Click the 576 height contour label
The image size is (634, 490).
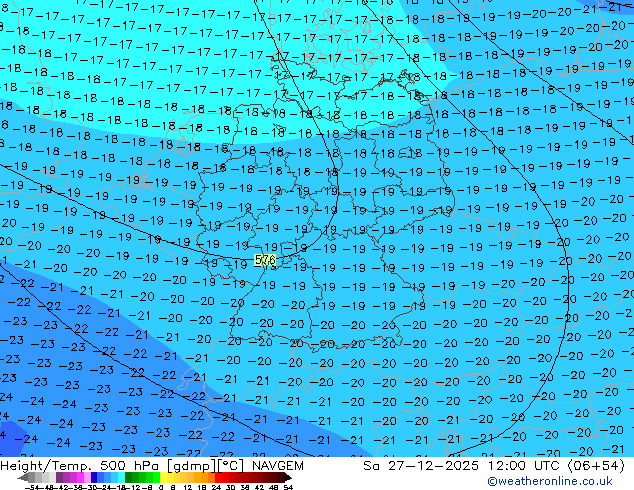[265, 260]
